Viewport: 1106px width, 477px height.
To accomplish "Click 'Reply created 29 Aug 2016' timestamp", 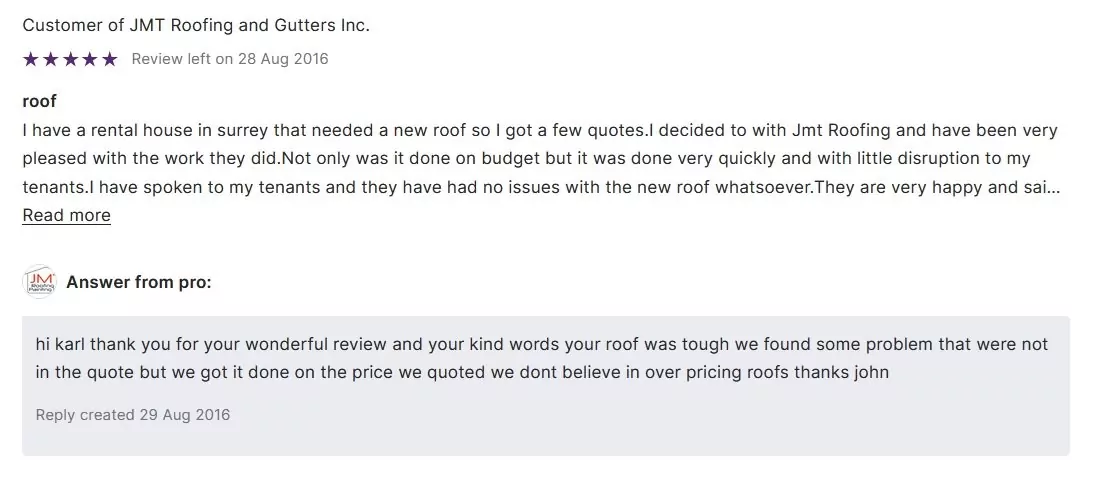I will point(133,414).
